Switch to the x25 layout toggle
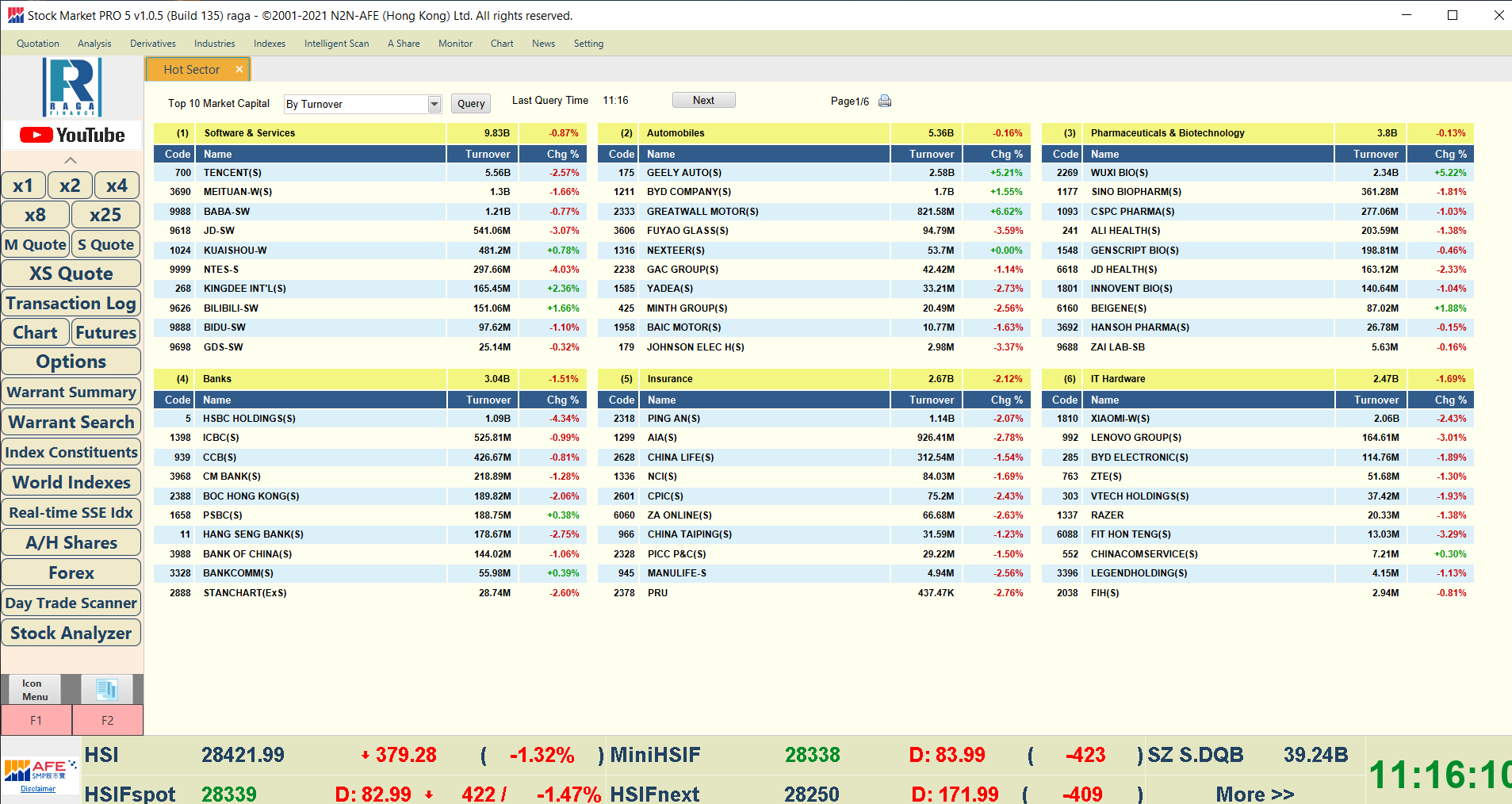 [x=105, y=215]
